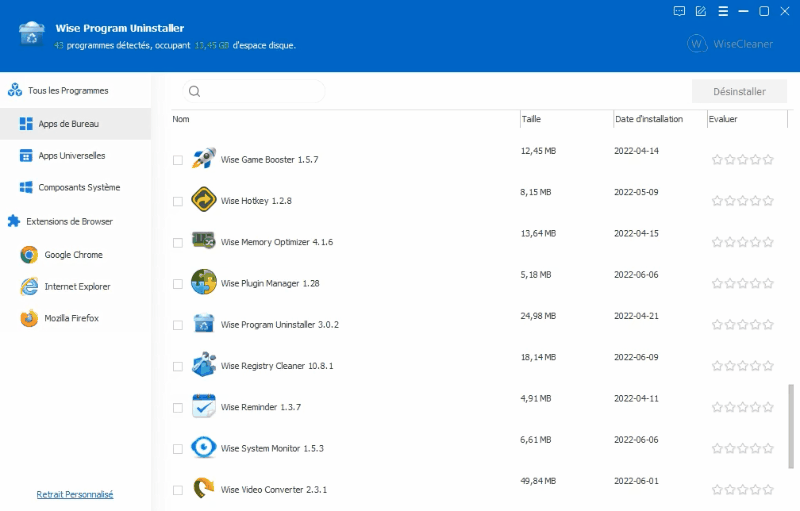Viewport: 800px width, 511px height.
Task: Sort by Date d'installation column header
Action: pyautogui.click(x=660, y=119)
